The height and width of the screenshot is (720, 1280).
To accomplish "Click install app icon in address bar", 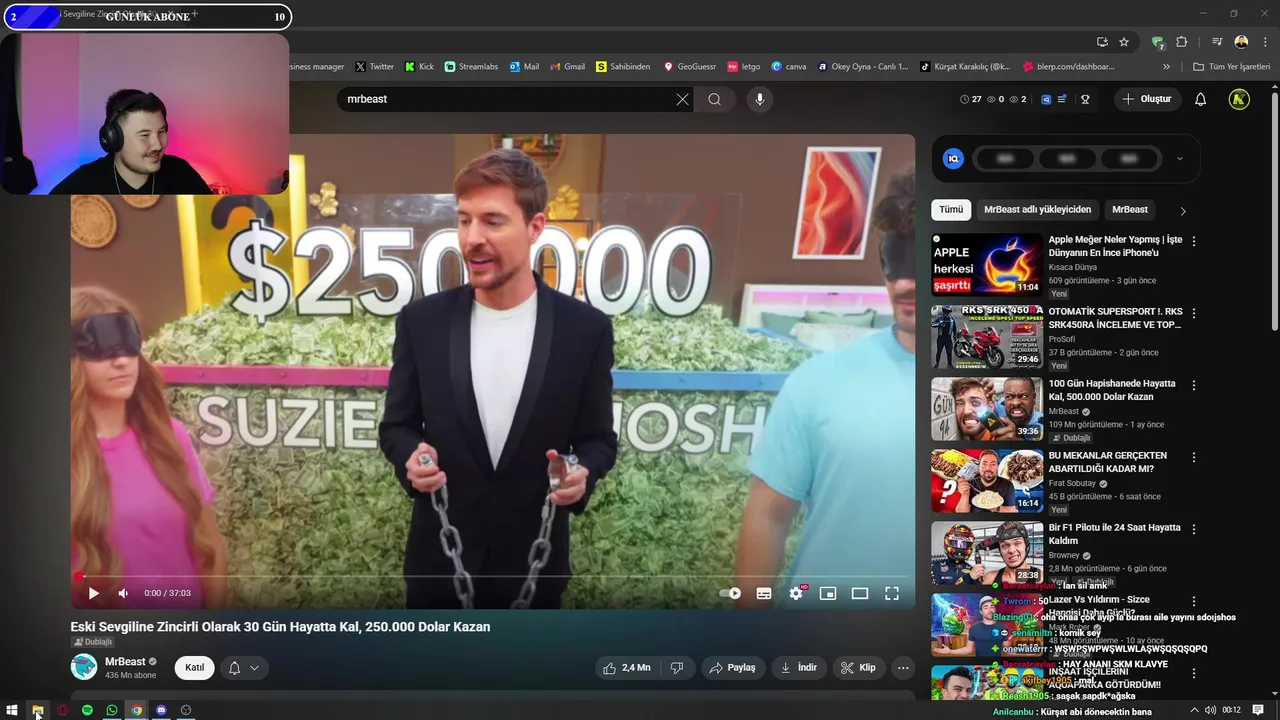I will (1102, 42).
